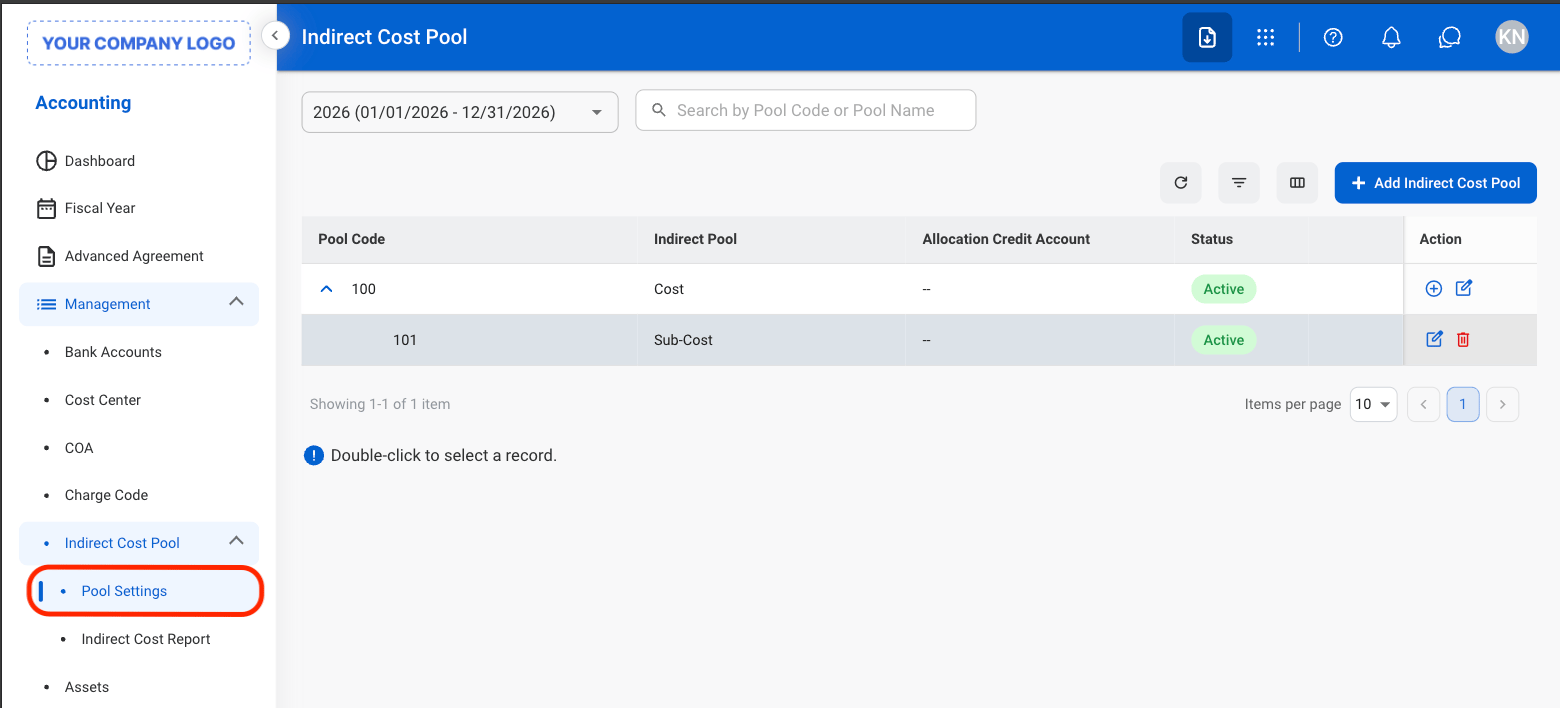
Task: Click the Active status badge in row 101
Action: (x=1224, y=340)
